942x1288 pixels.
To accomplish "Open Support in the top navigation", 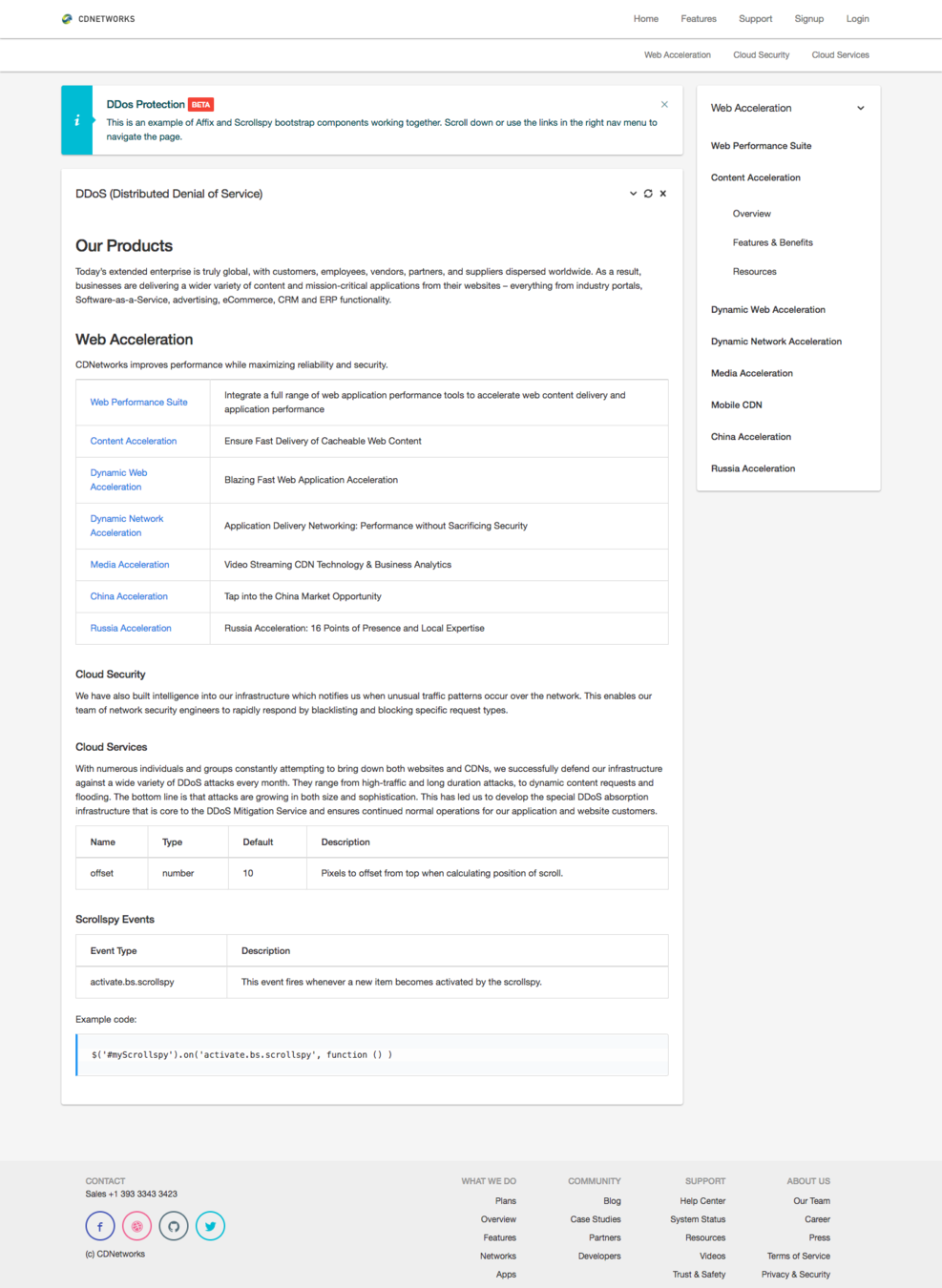I will [755, 19].
